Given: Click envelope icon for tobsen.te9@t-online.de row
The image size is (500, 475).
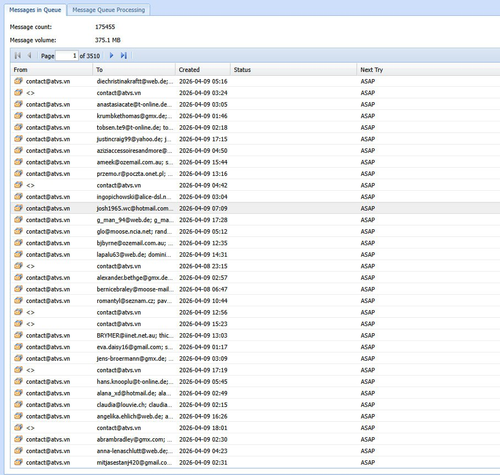Looking at the screenshot, I should click(x=18, y=127).
